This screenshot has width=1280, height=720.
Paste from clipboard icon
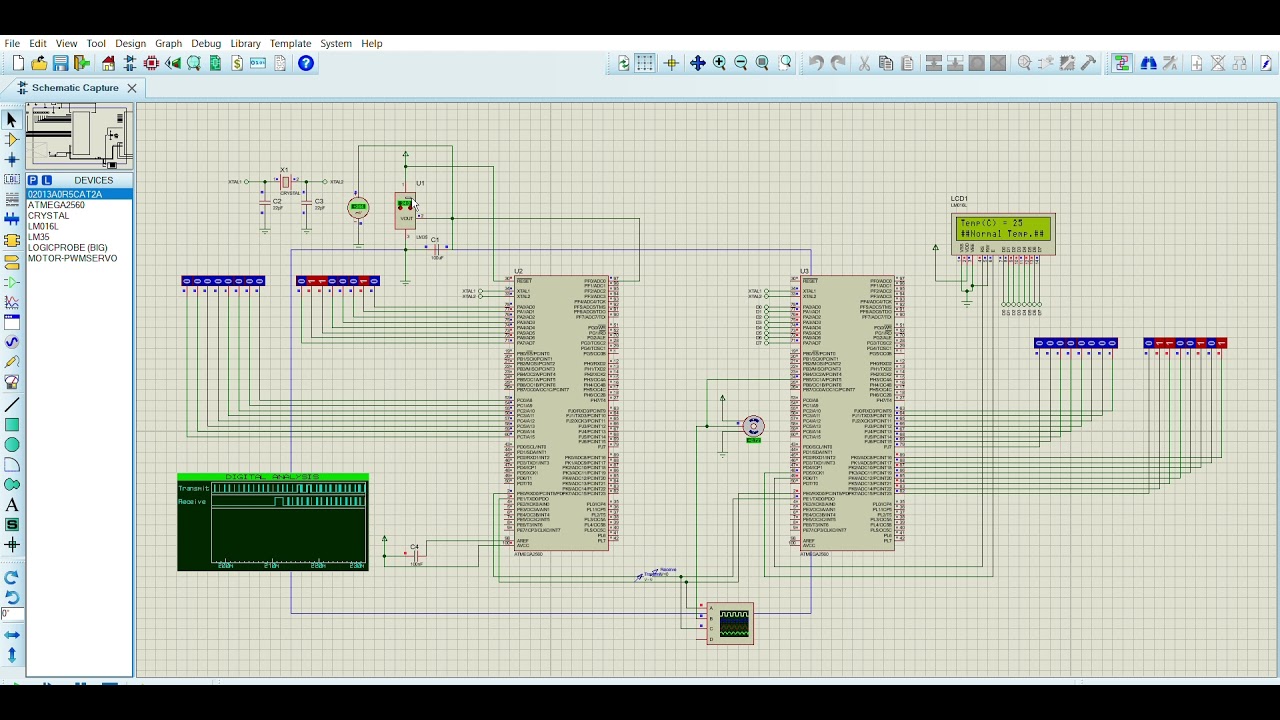click(x=907, y=63)
